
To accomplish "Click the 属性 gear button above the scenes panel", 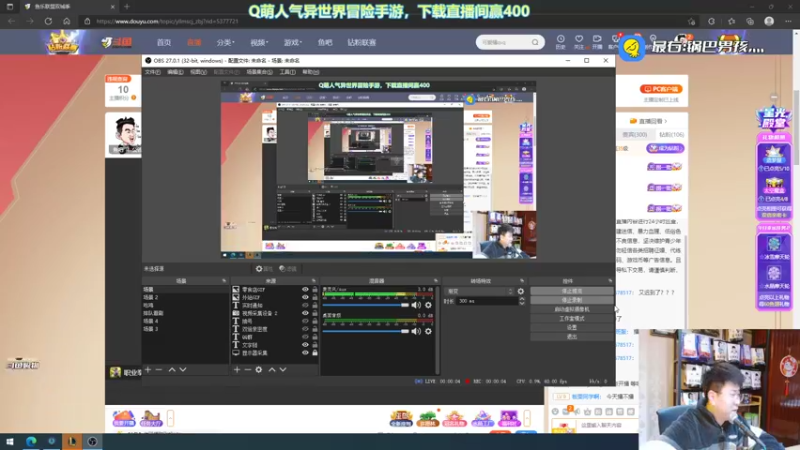I will pos(264,269).
